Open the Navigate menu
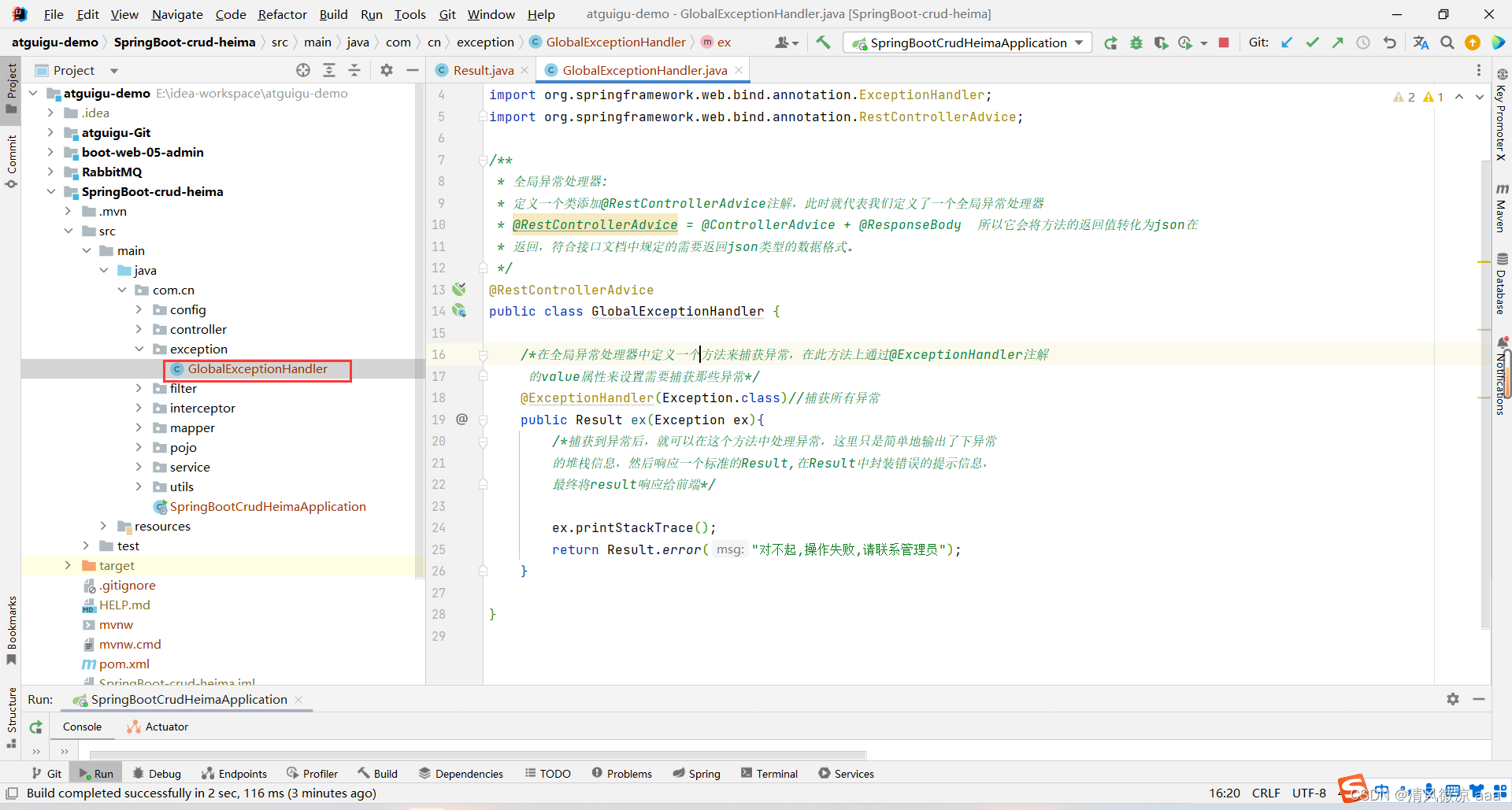 coord(177,14)
